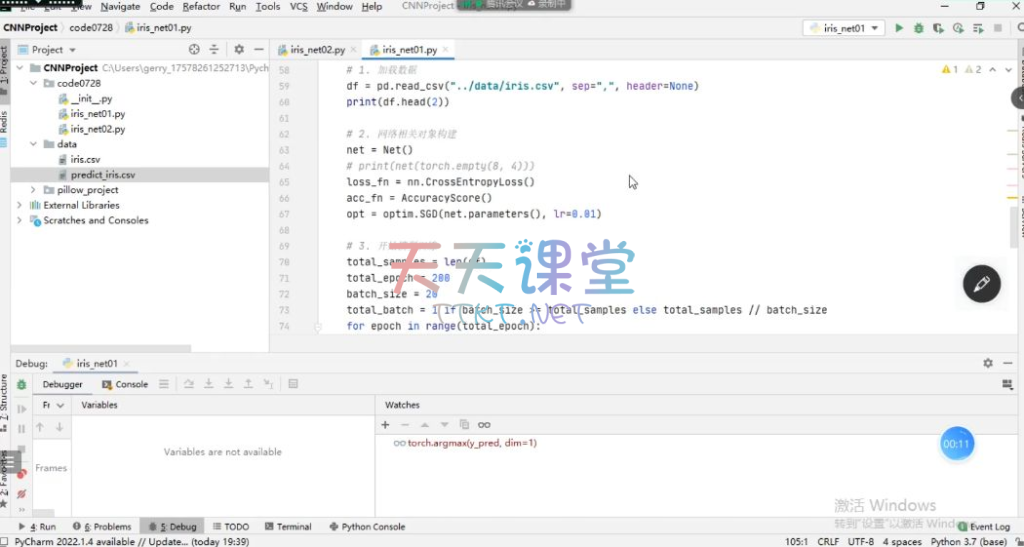The width and height of the screenshot is (1024, 547).
Task: Open Debug panel settings gear
Action: pos(988,363)
